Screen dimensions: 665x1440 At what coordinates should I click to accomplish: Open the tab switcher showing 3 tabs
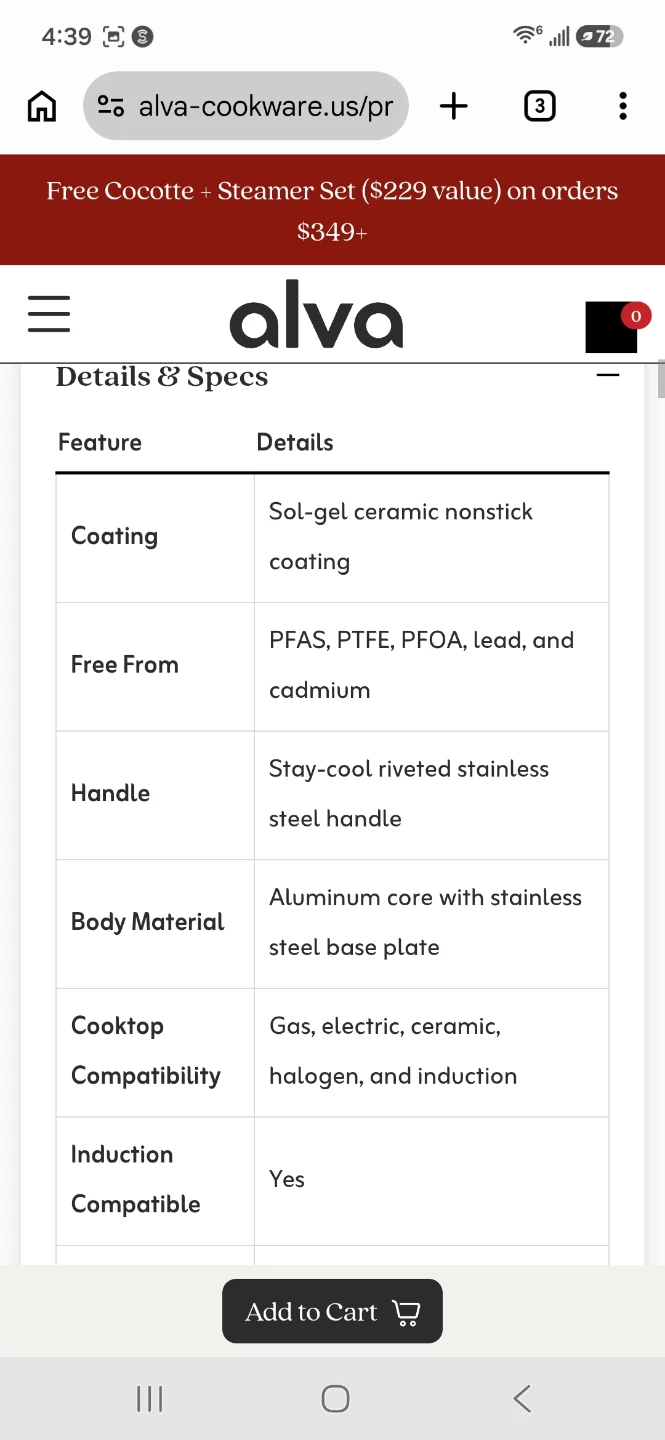(x=539, y=106)
